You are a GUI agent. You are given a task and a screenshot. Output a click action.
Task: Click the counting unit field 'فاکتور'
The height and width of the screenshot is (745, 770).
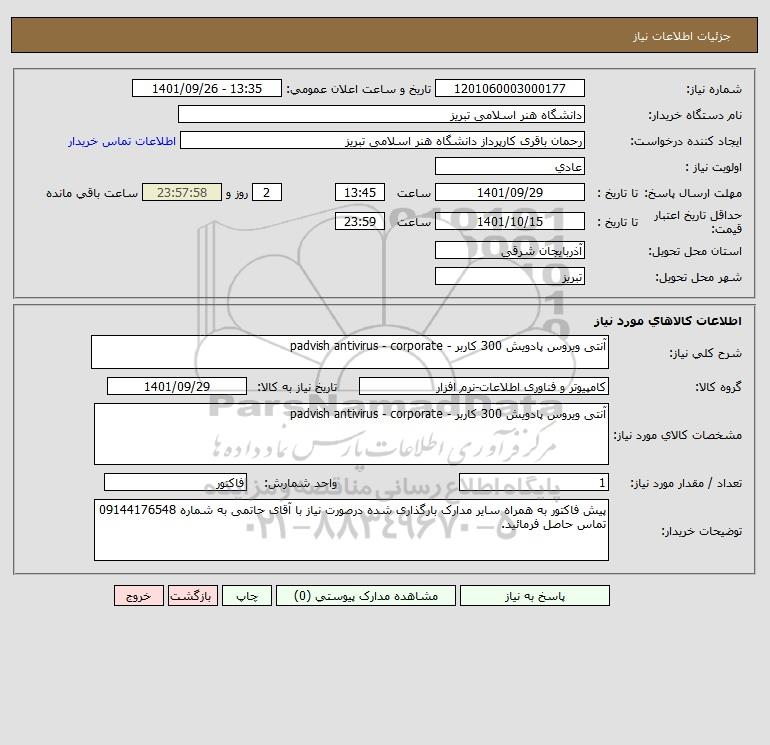175,483
